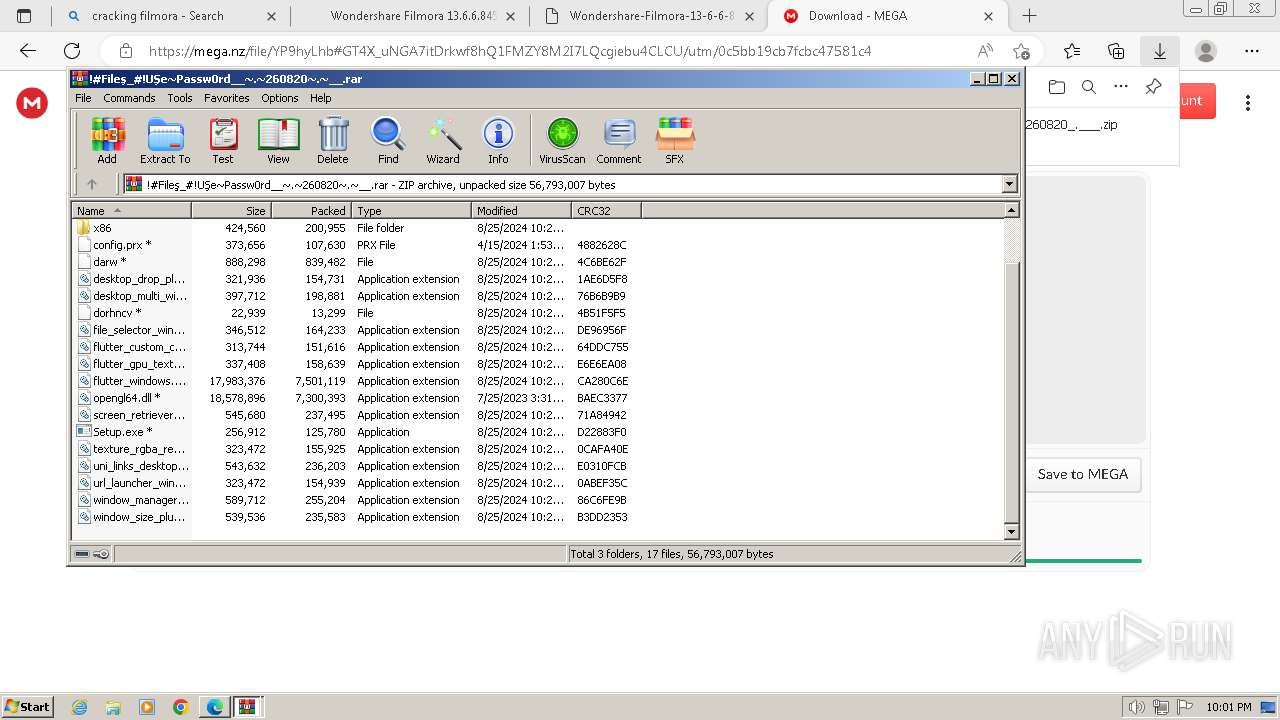Click the volume tray icon
The height and width of the screenshot is (720, 1280).
point(1136,707)
